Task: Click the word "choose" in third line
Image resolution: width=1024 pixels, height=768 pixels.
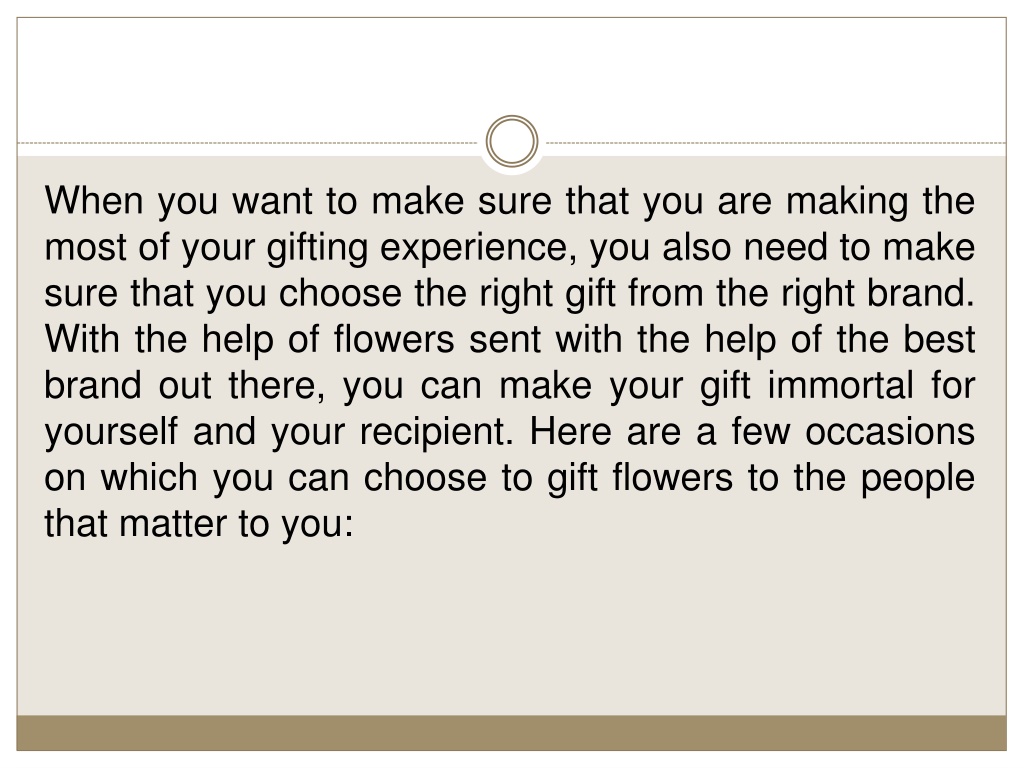Action: click(340, 293)
